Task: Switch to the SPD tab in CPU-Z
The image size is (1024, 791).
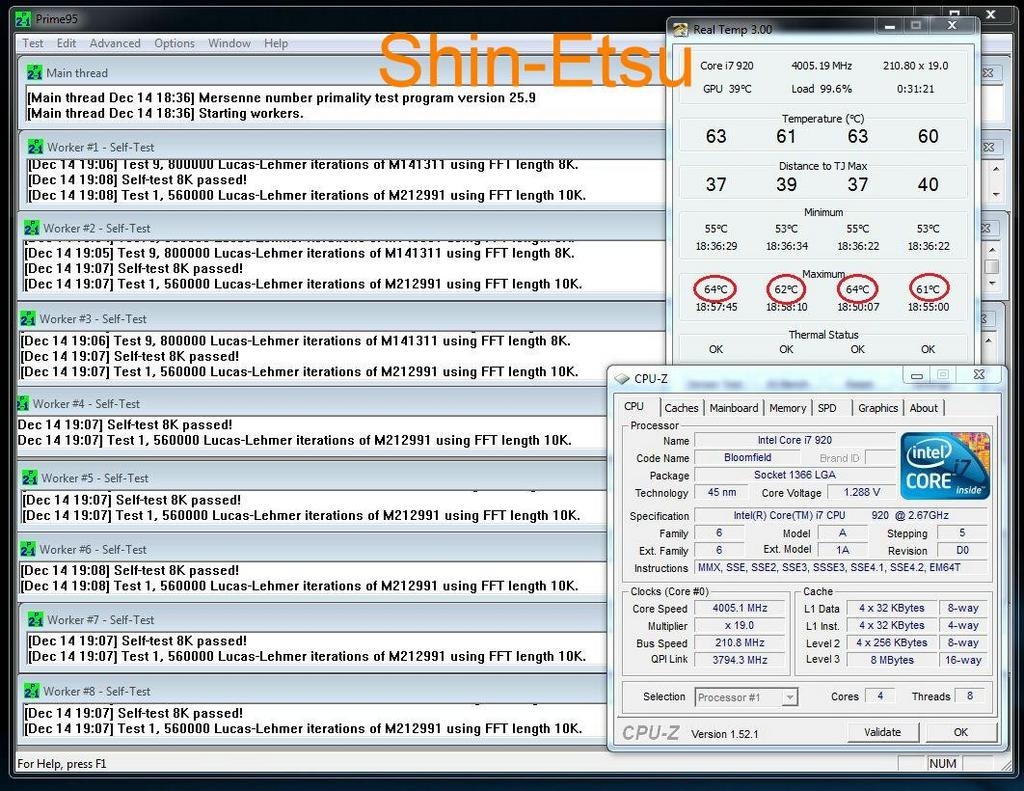Action: (827, 408)
